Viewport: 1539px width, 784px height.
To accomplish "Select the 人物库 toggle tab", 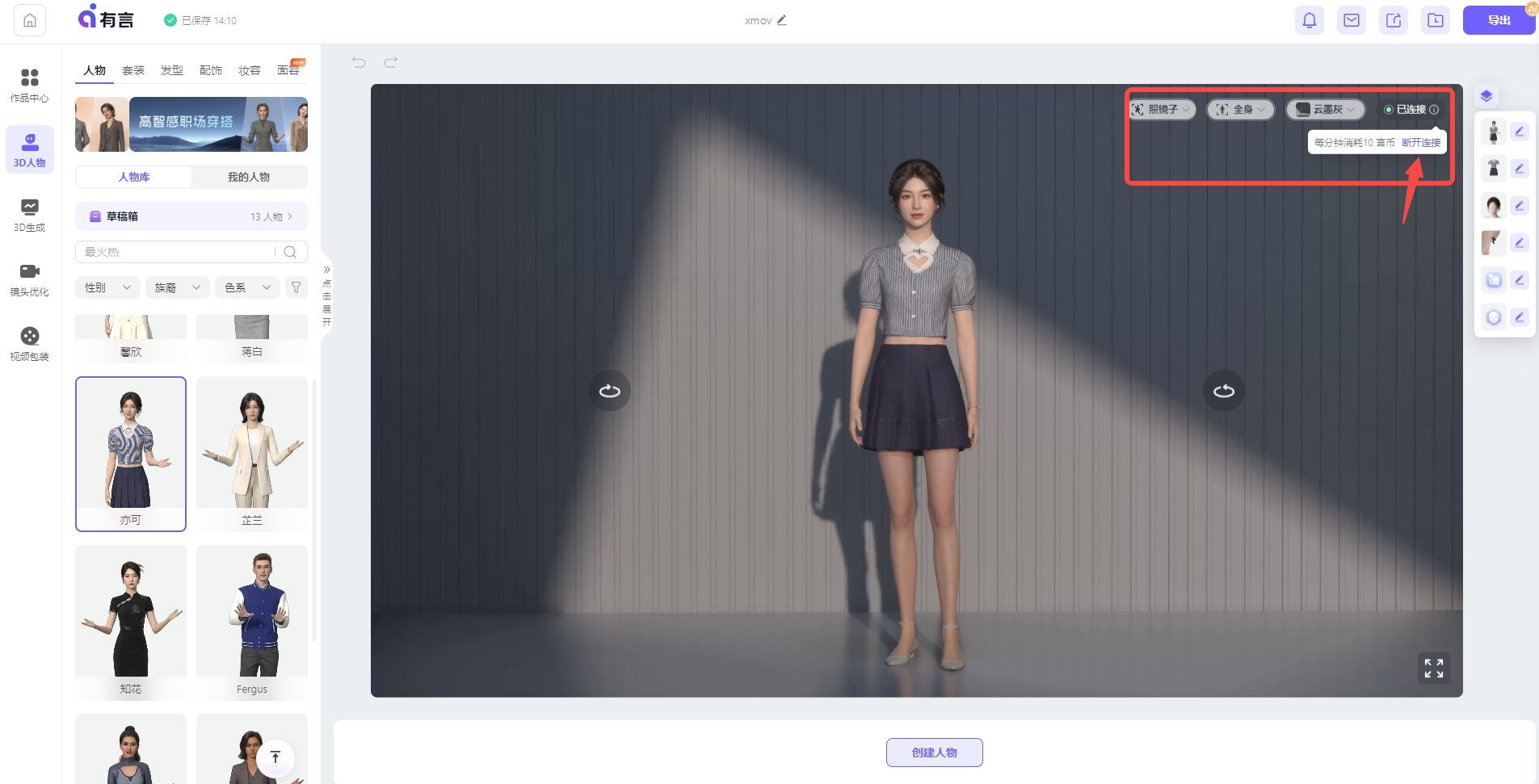I will pyautogui.click(x=134, y=177).
